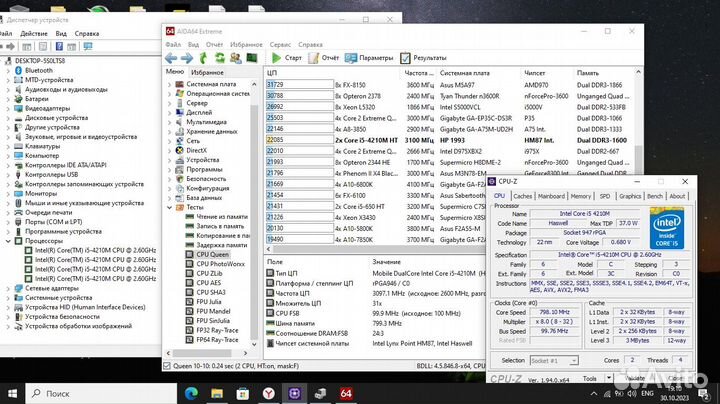The image size is (720, 404).
Task: Toggle the status bar checkbox next to Queen 10-10
Action: click(x=167, y=366)
